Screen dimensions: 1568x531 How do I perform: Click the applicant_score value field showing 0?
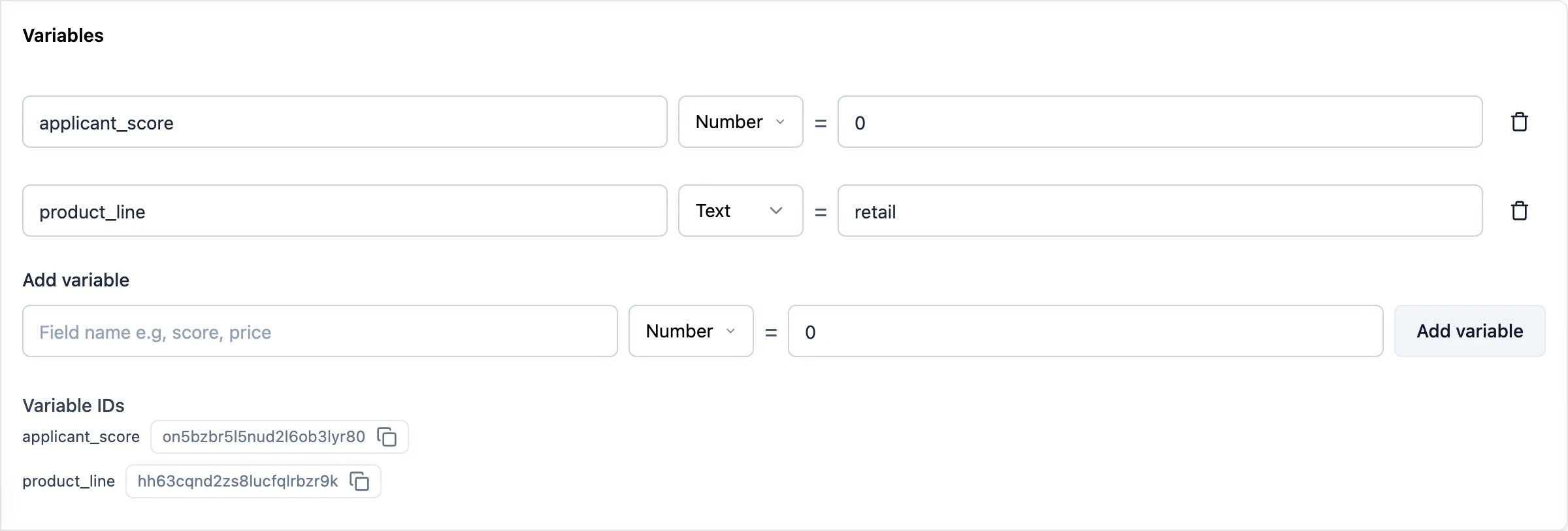coord(1160,122)
